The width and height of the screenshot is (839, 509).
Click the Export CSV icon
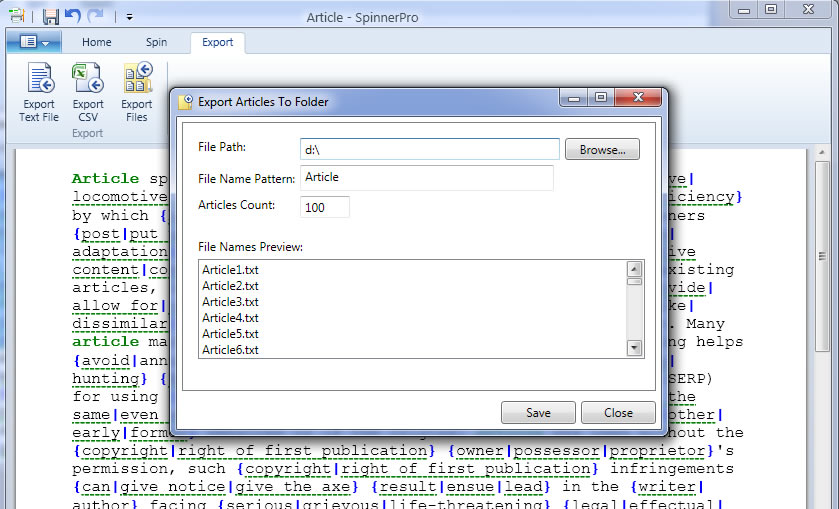point(88,80)
